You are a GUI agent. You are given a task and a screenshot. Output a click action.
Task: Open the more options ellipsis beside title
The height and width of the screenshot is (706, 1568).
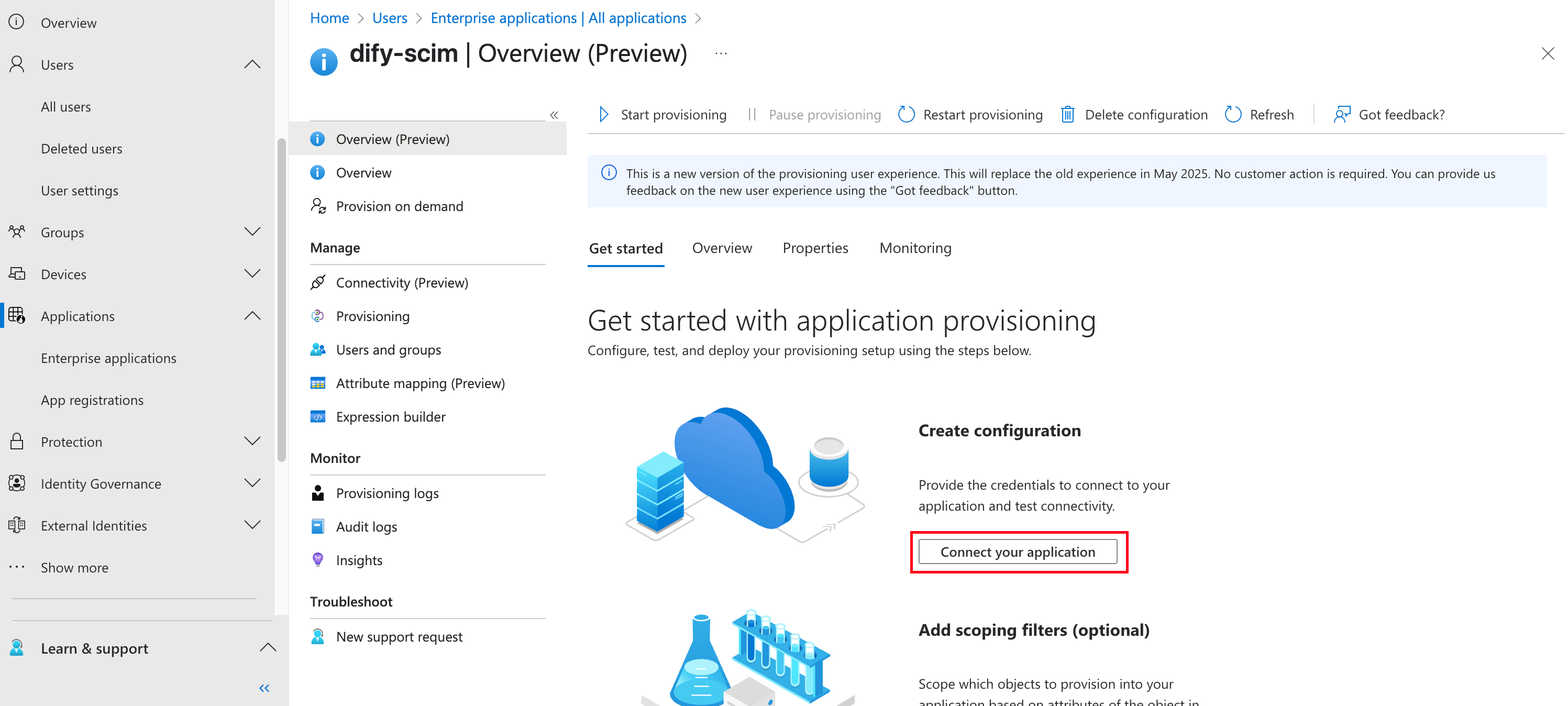click(721, 53)
